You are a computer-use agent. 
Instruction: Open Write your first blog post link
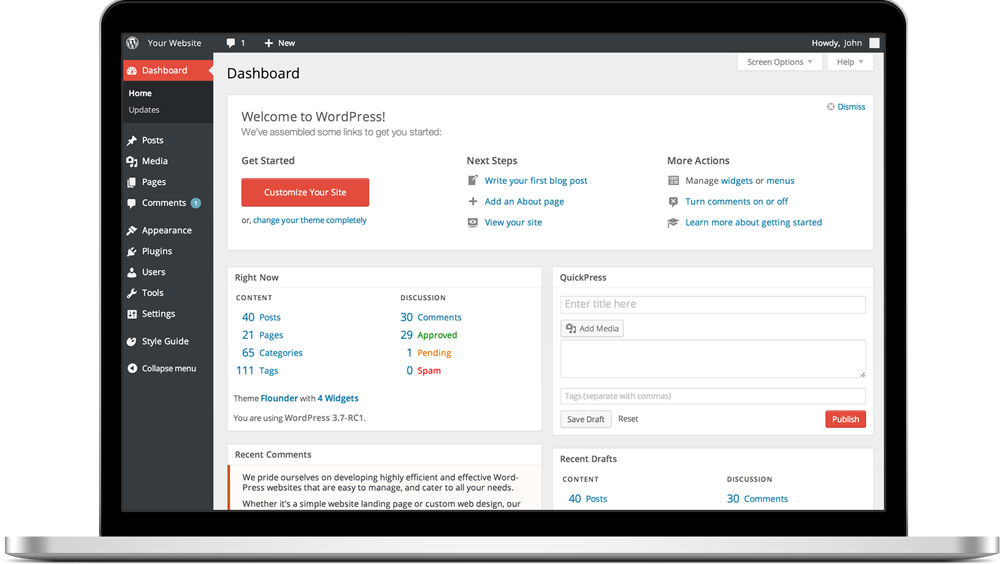pyautogui.click(x=536, y=181)
